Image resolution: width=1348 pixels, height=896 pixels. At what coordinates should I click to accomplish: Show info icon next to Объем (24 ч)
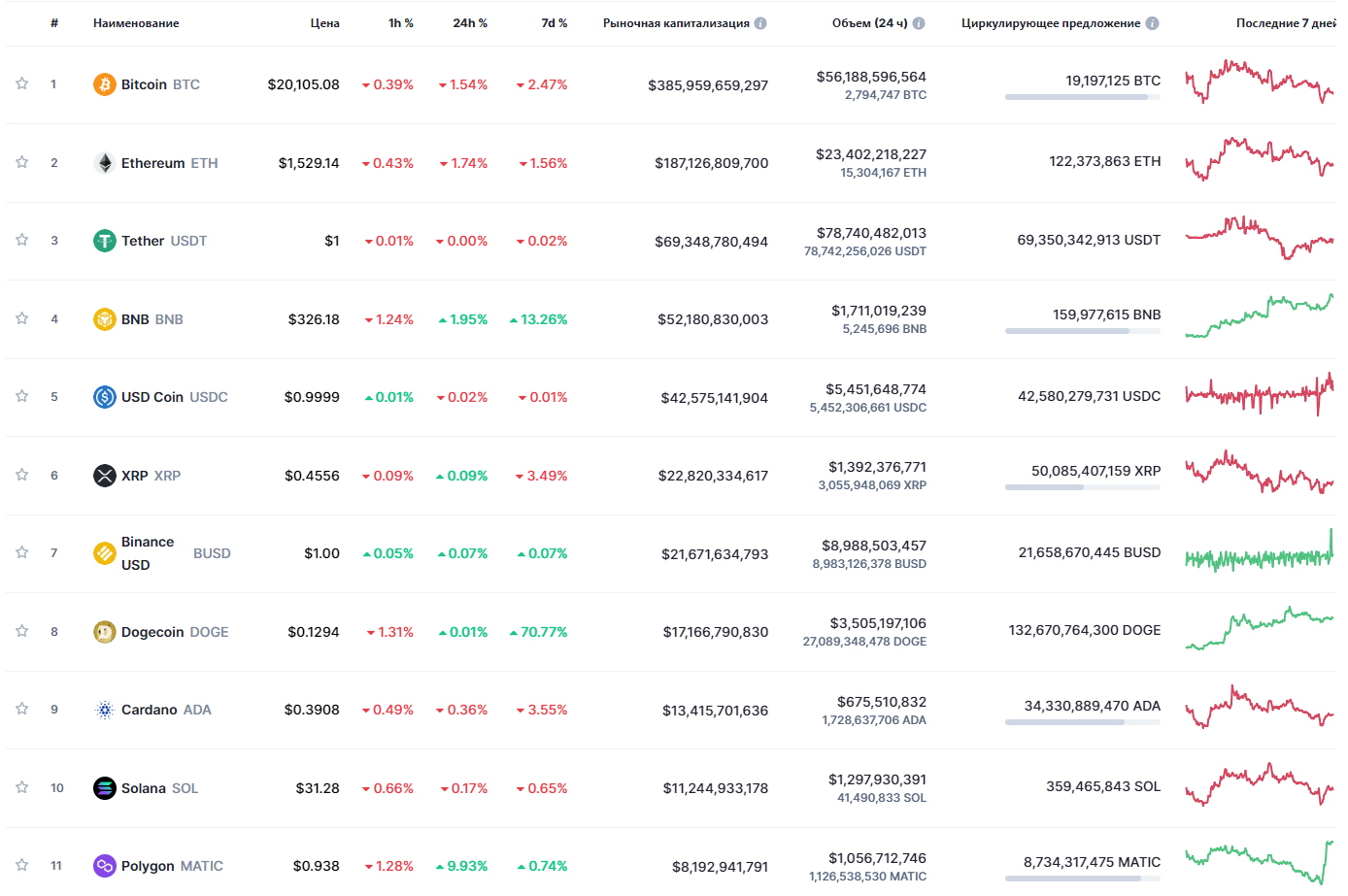click(x=919, y=23)
